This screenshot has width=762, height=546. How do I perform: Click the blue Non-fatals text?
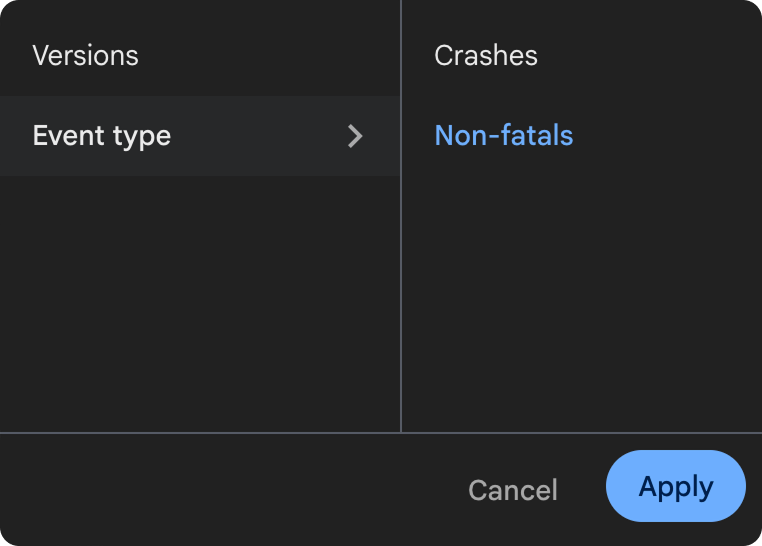pos(504,135)
